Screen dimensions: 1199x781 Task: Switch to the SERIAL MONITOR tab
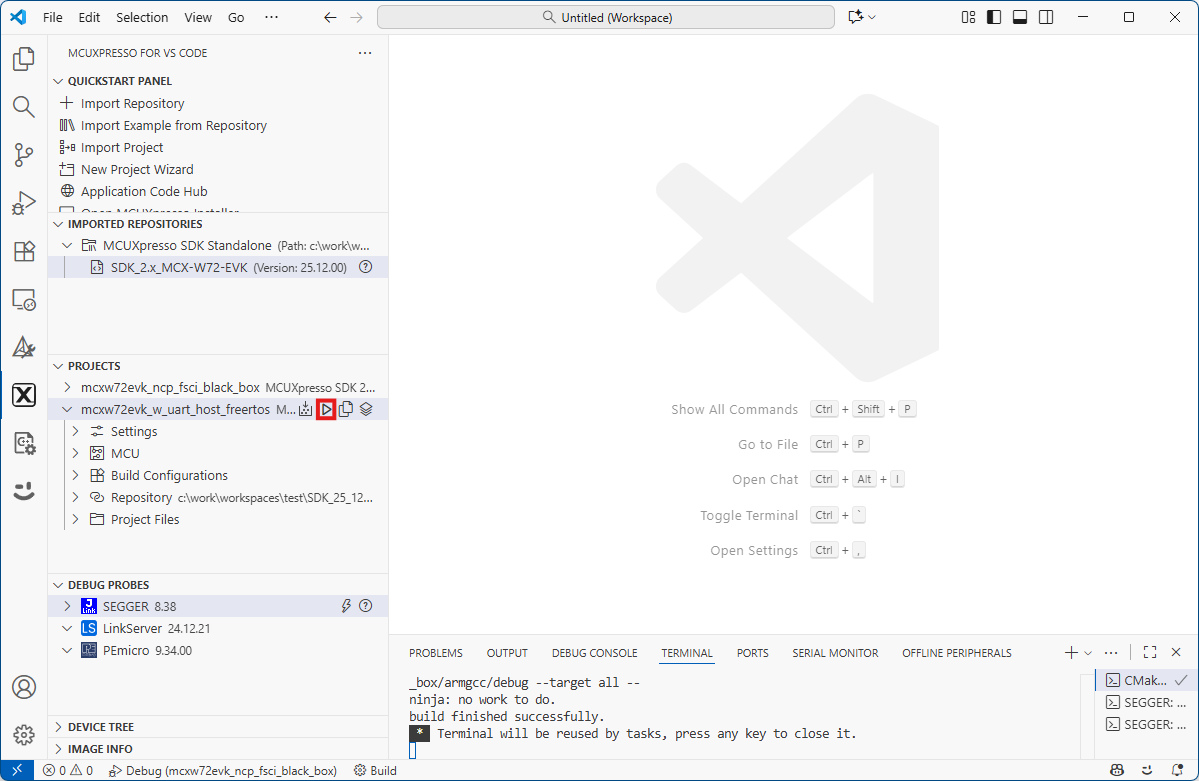coord(835,653)
